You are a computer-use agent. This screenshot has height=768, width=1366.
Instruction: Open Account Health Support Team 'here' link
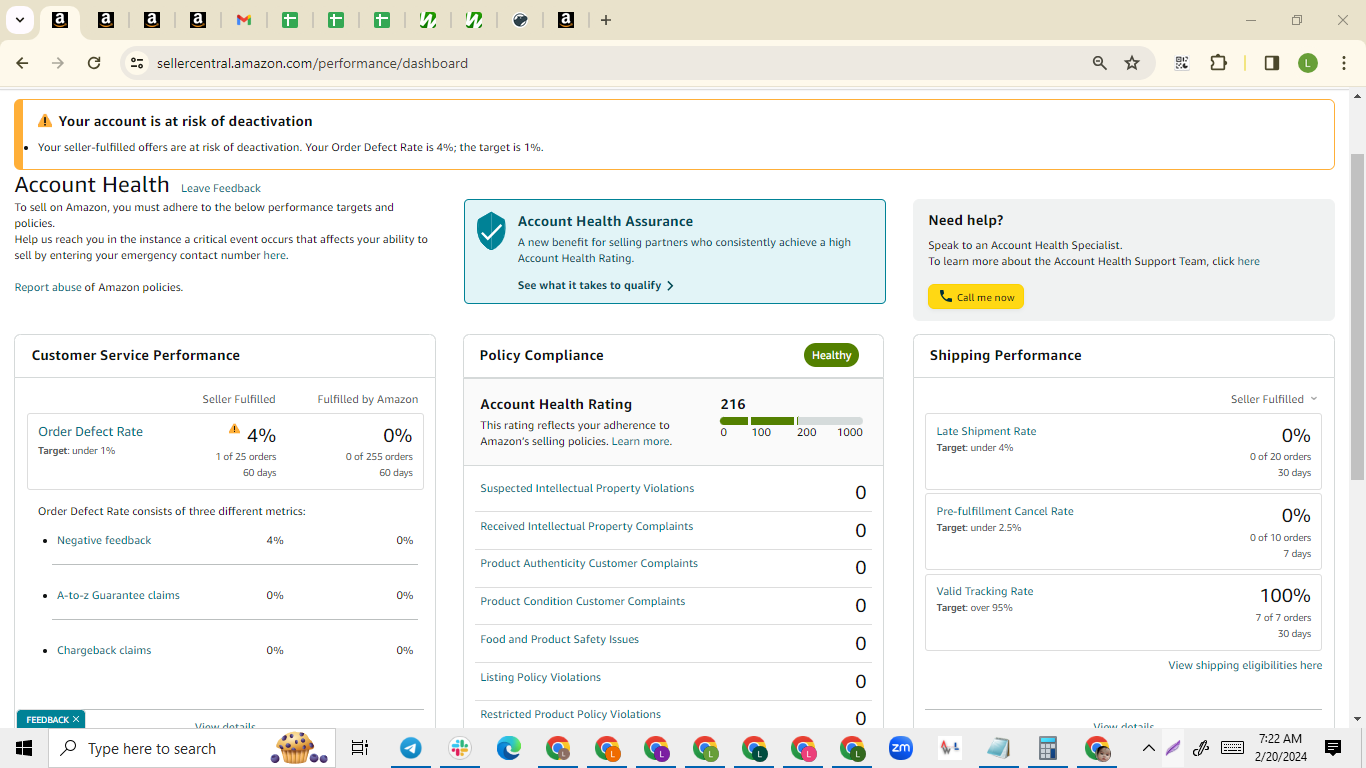coord(1248,262)
